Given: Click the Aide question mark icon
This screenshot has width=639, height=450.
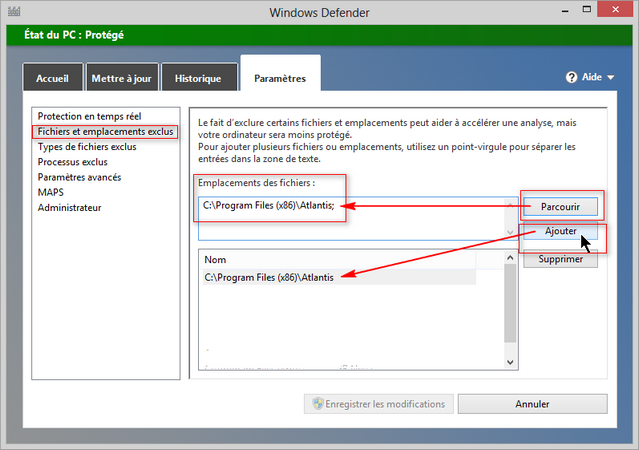Looking at the screenshot, I should (x=571, y=77).
